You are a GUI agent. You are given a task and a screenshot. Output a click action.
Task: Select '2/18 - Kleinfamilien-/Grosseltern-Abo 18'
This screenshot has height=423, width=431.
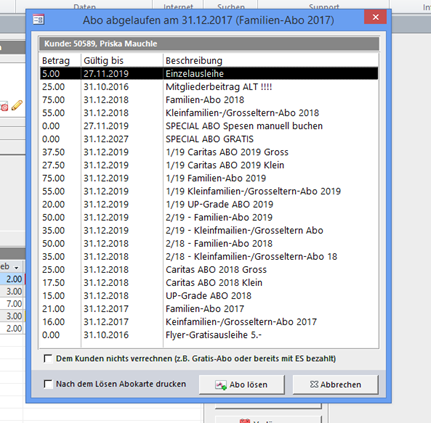(x=209, y=257)
